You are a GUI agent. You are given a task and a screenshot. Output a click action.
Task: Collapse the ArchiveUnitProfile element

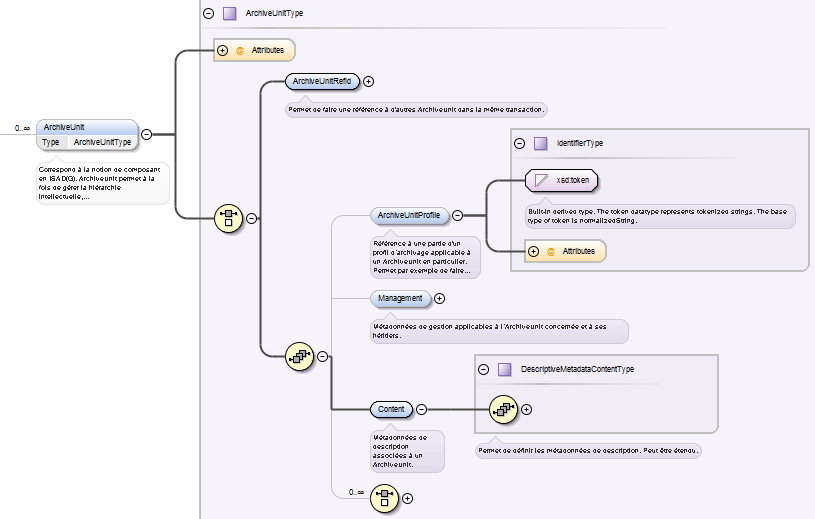(x=457, y=215)
